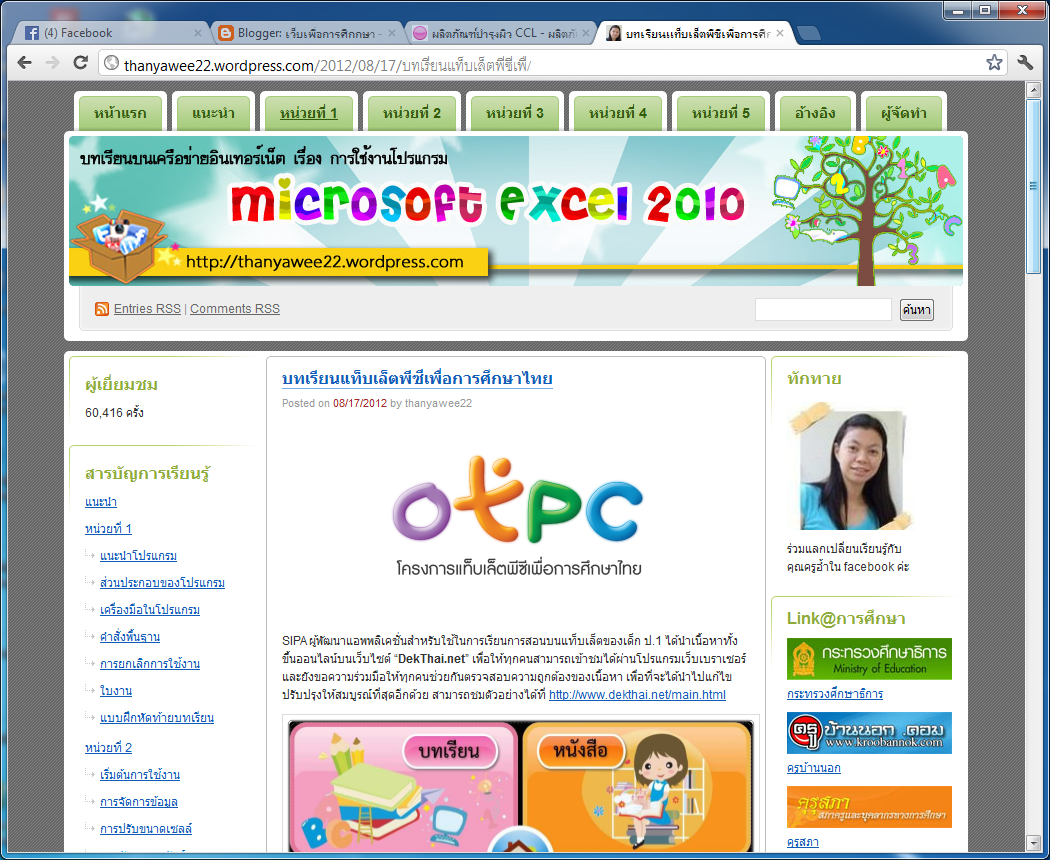The image size is (1050, 860).
Task: Open sidebar item การปรับขนาดเซลล์
Action: (146, 829)
